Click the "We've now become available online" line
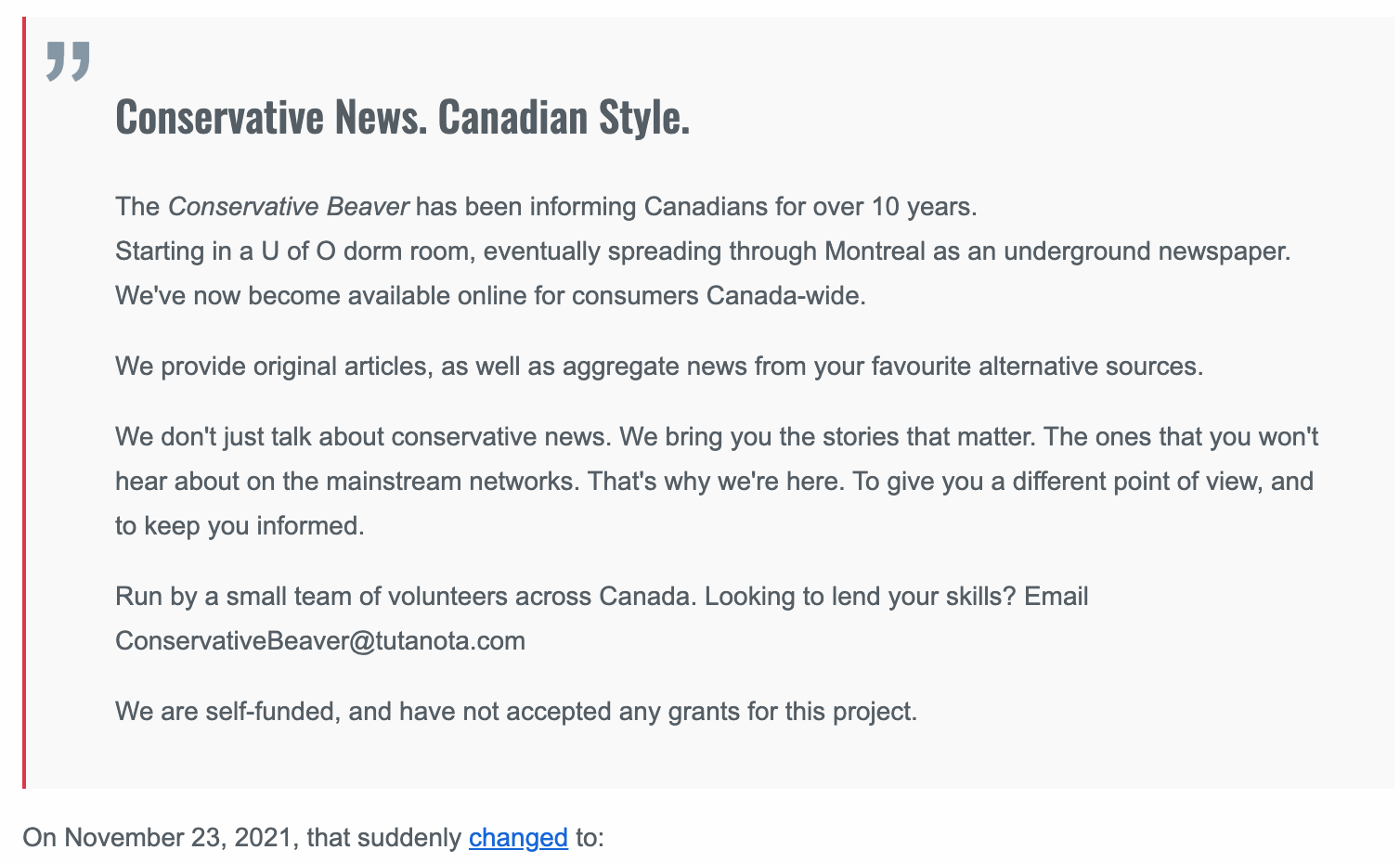 pos(490,296)
